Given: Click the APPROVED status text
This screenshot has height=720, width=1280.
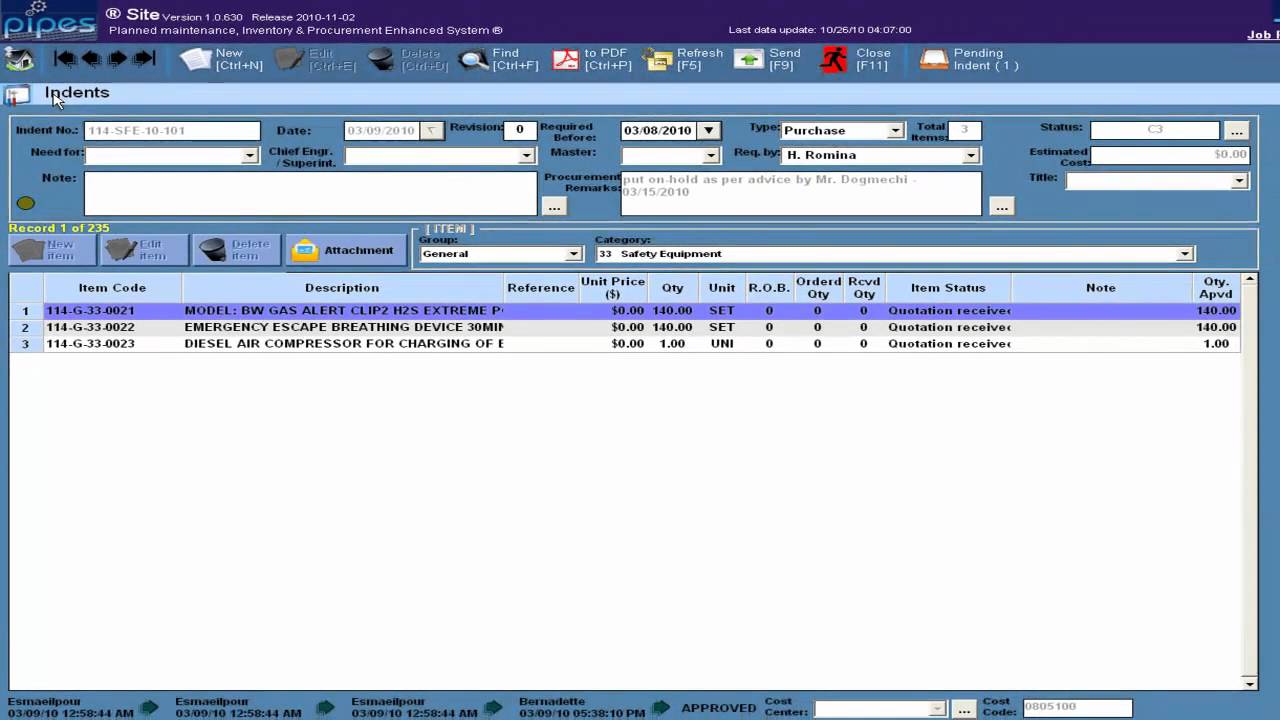Looking at the screenshot, I should click(x=718, y=708).
